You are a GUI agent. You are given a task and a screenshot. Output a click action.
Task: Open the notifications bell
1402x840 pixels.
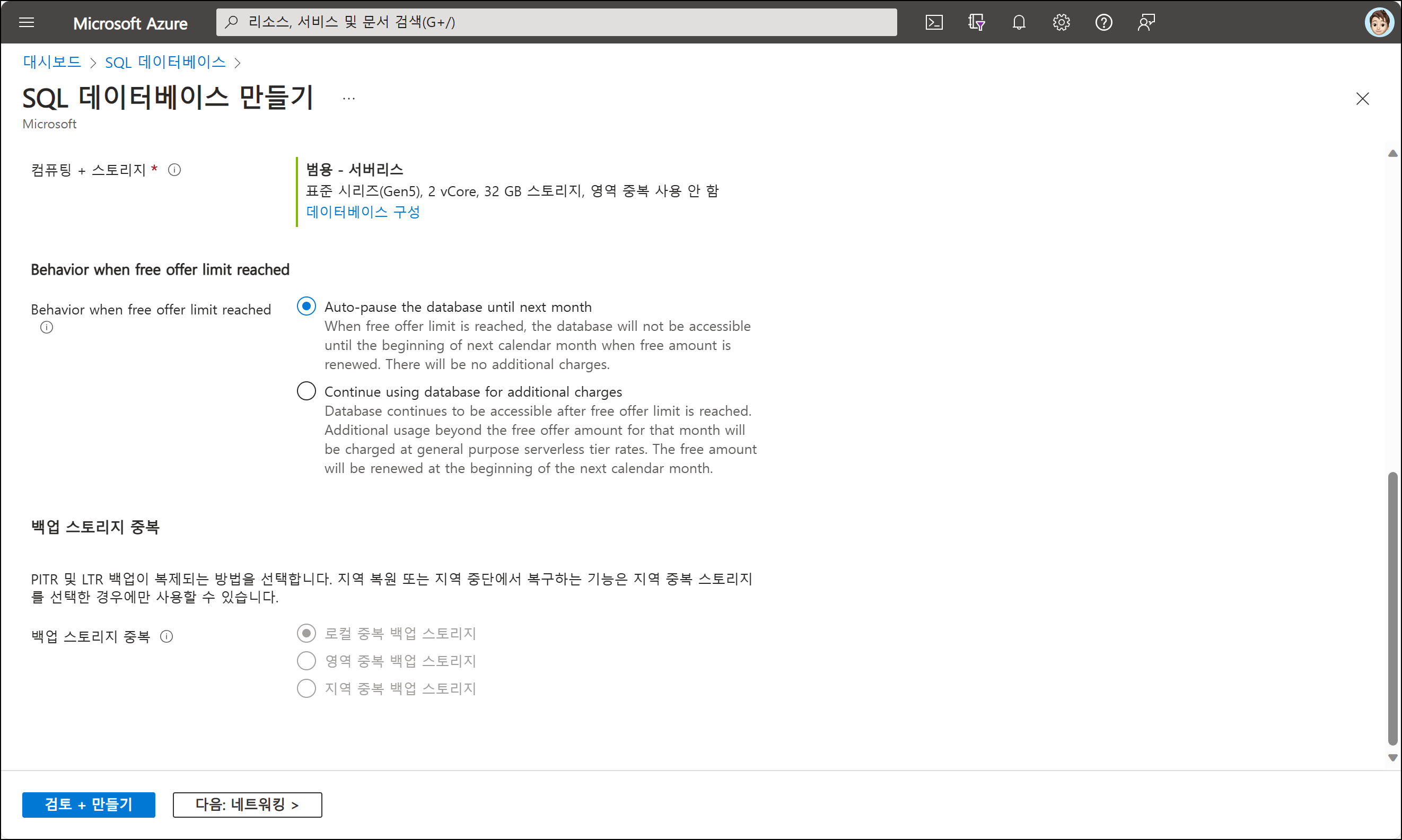coord(1018,23)
